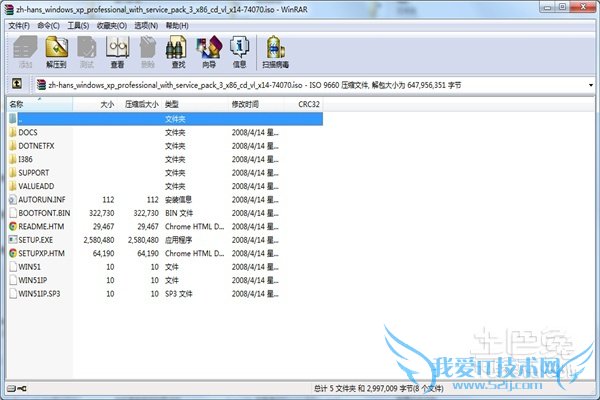Image resolution: width=600 pixels, height=400 pixels.
Task: Click the '文件夹' type cell of I386
Action: [175, 159]
